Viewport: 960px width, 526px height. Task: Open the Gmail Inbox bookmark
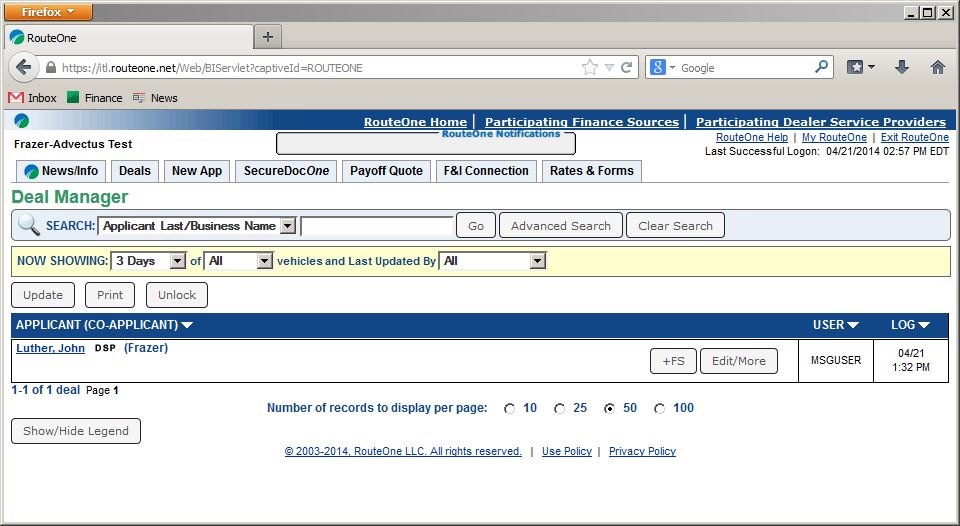(32, 98)
